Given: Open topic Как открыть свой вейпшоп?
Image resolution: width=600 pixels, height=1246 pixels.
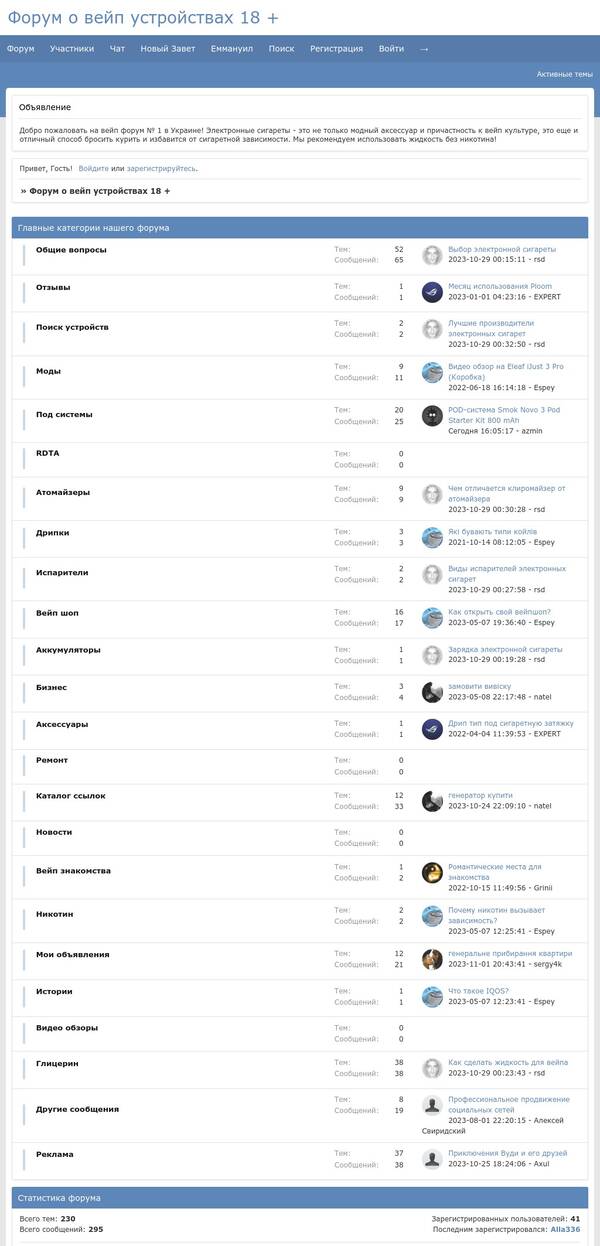Looking at the screenshot, I should pyautogui.click(x=499, y=612).
